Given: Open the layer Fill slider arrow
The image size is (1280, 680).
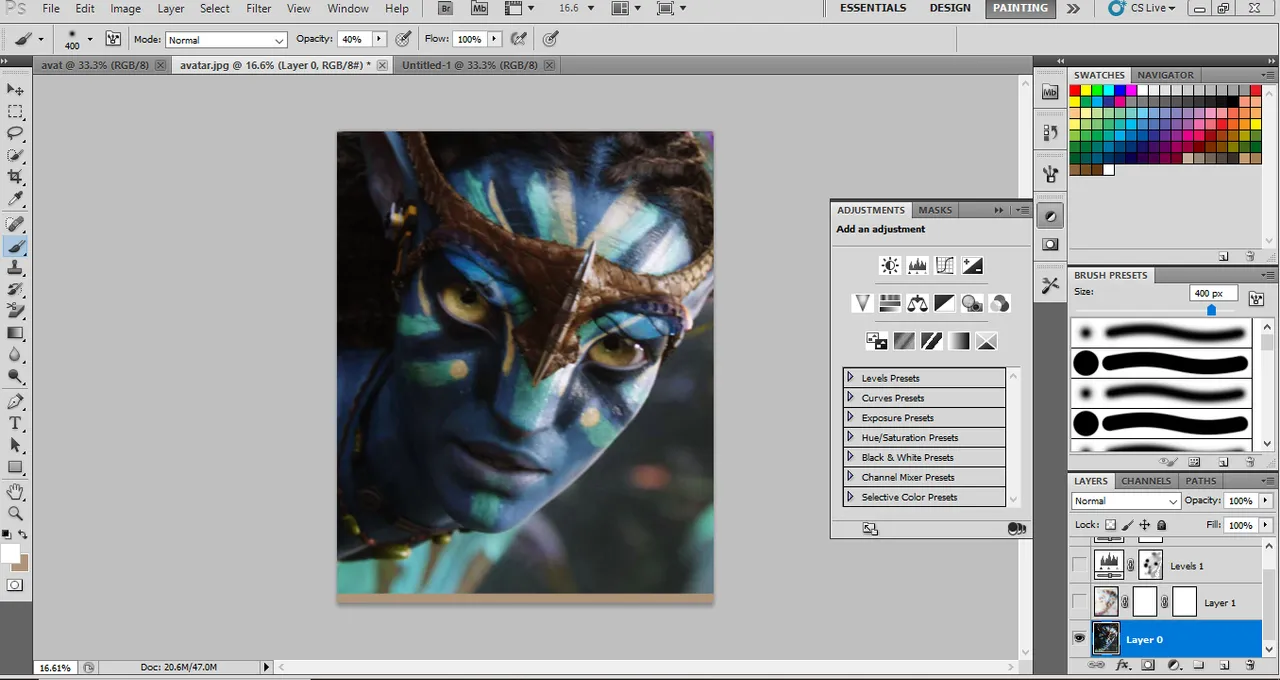Looking at the screenshot, I should pos(1266,525).
